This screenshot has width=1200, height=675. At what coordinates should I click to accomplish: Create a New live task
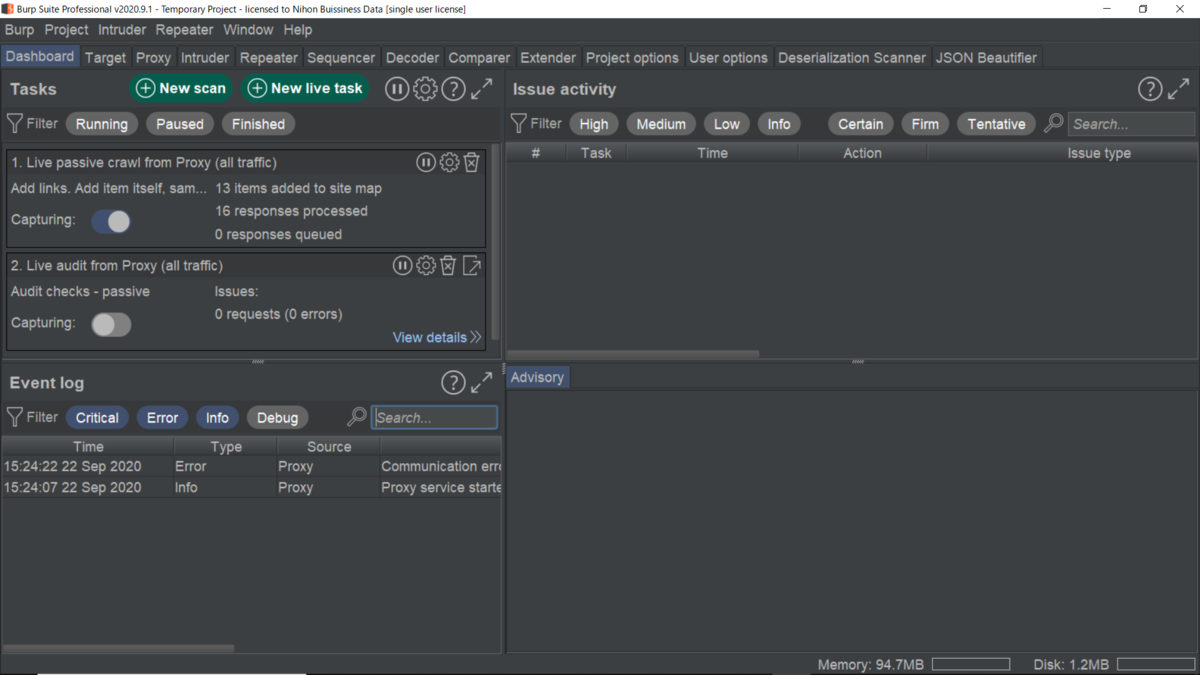pos(306,88)
